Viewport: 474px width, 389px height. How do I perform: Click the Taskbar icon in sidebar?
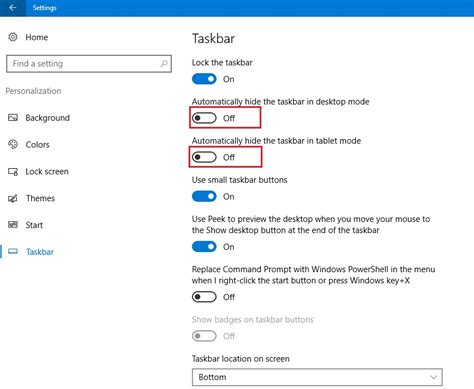[x=13, y=251]
